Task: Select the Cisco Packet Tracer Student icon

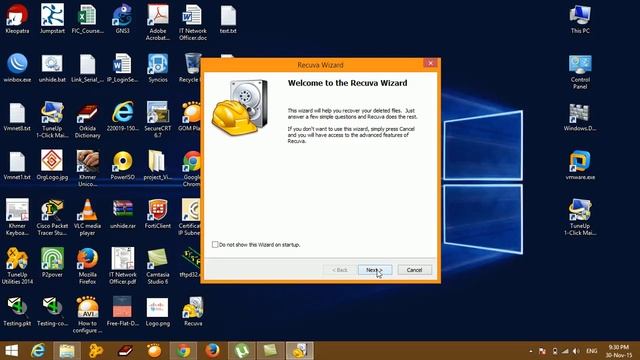Action: pos(52,217)
